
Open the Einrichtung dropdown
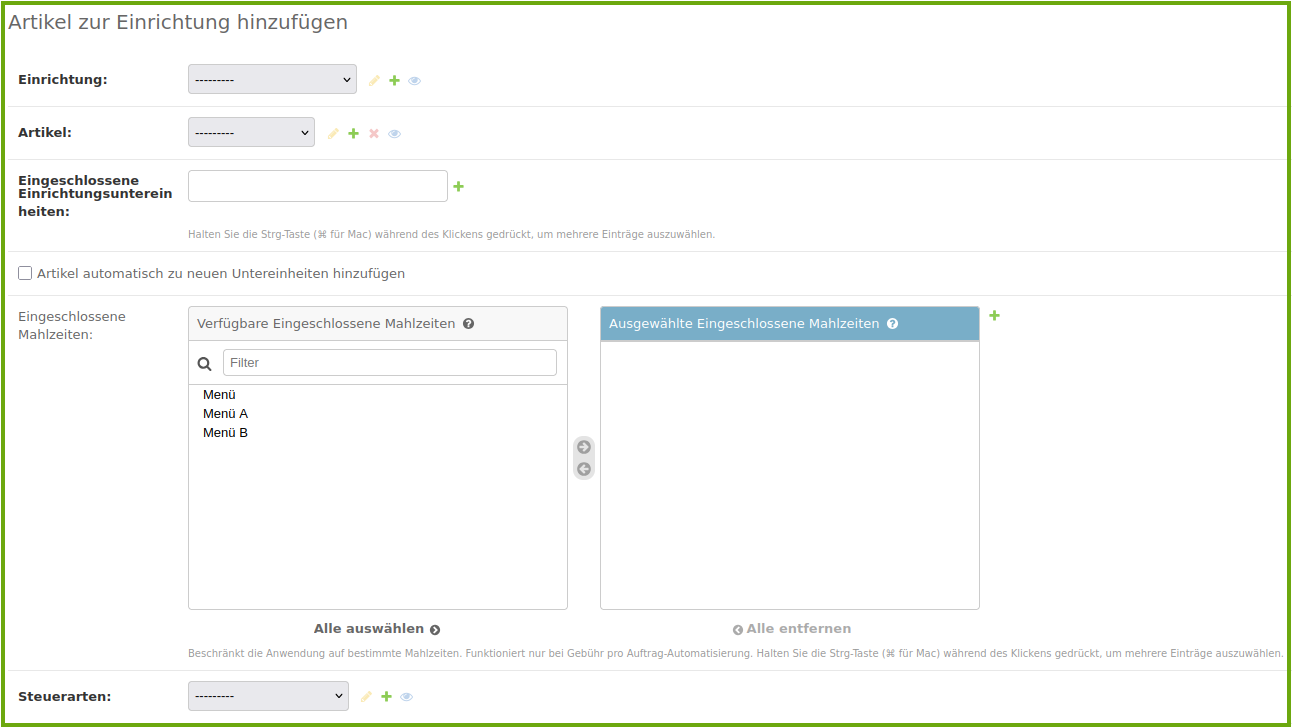pyautogui.click(x=272, y=79)
